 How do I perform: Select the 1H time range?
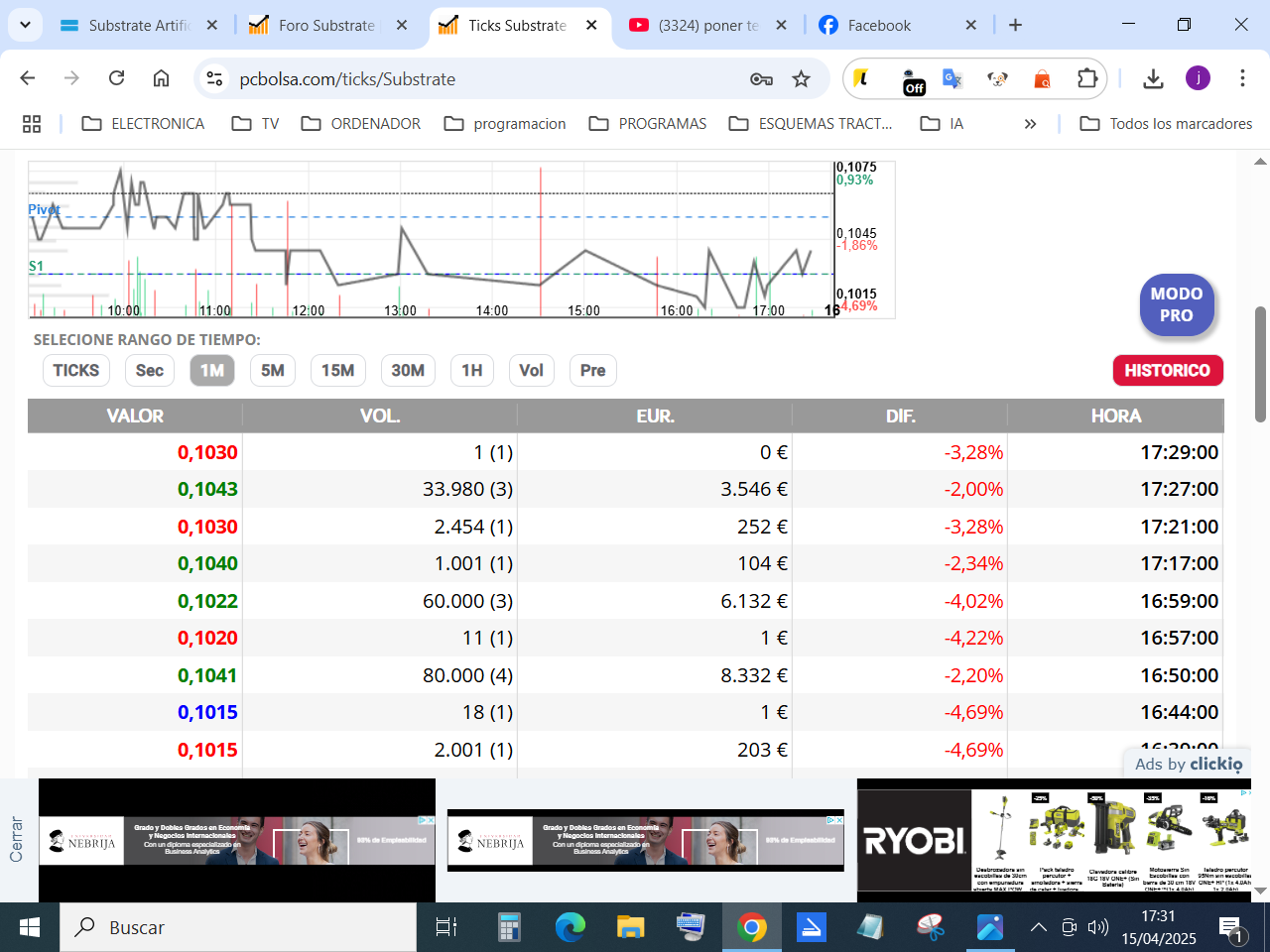coord(472,370)
